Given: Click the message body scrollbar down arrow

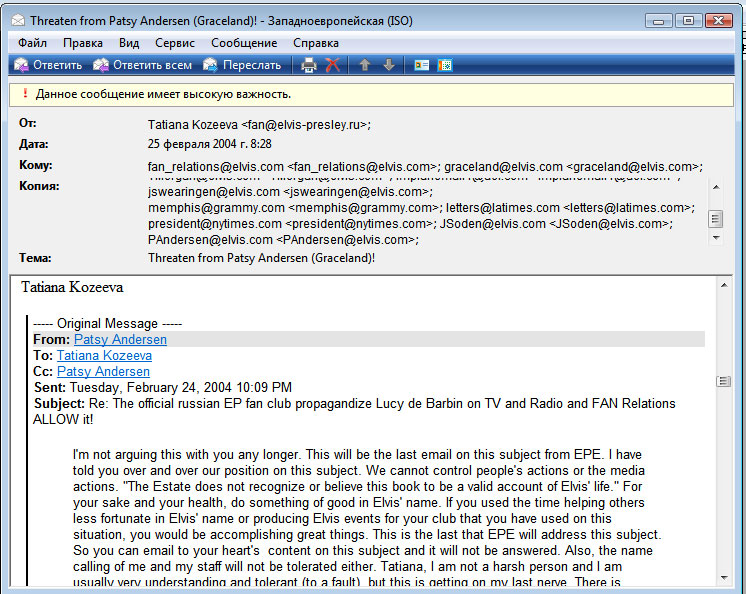Looking at the screenshot, I should (724, 578).
